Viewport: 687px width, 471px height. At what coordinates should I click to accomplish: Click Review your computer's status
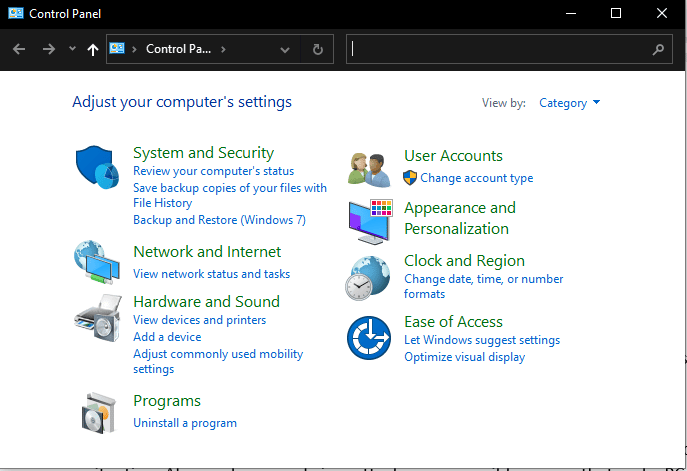click(x=213, y=171)
